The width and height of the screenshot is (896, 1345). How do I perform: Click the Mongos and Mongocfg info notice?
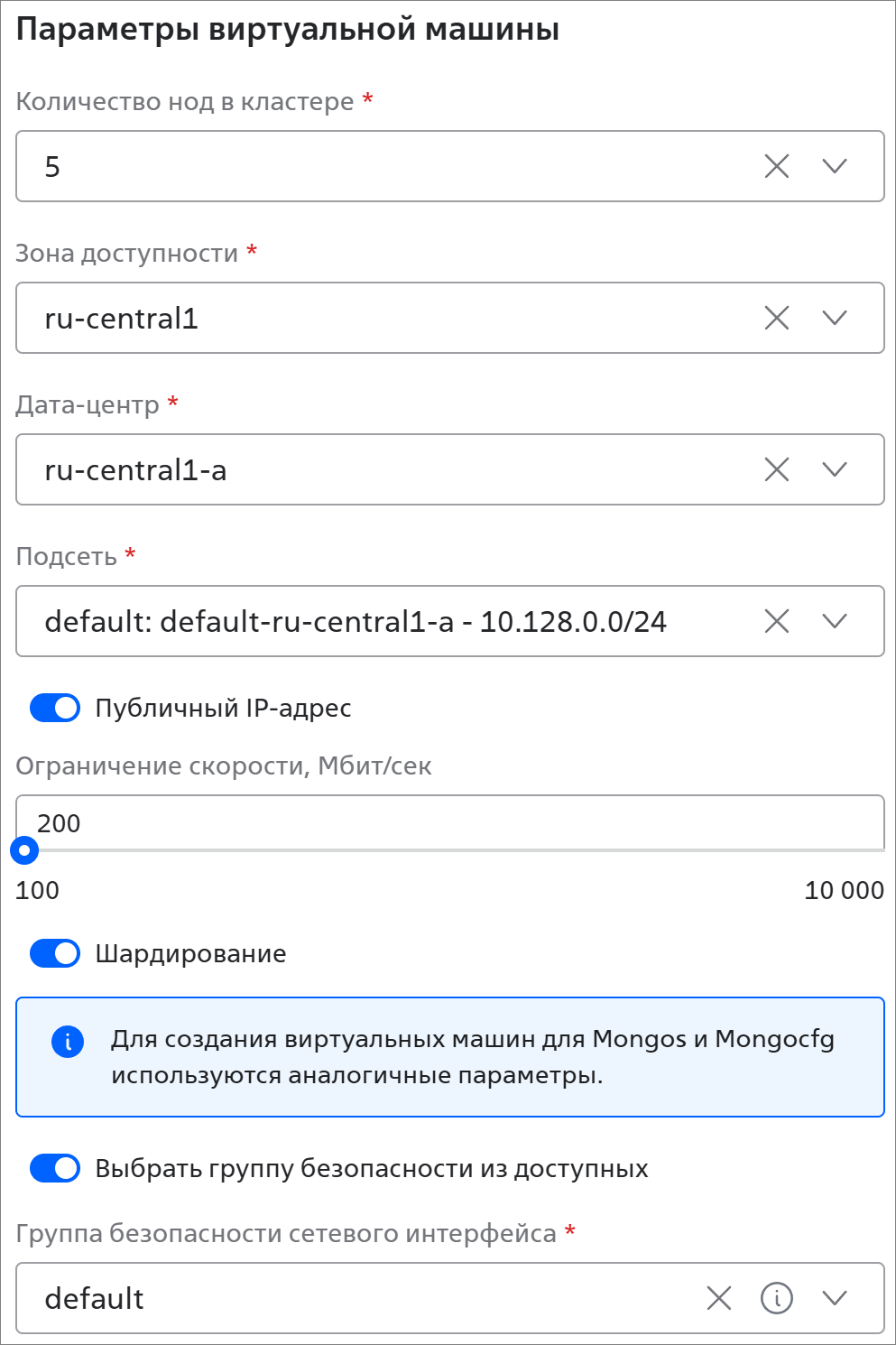pyautogui.click(x=450, y=1057)
